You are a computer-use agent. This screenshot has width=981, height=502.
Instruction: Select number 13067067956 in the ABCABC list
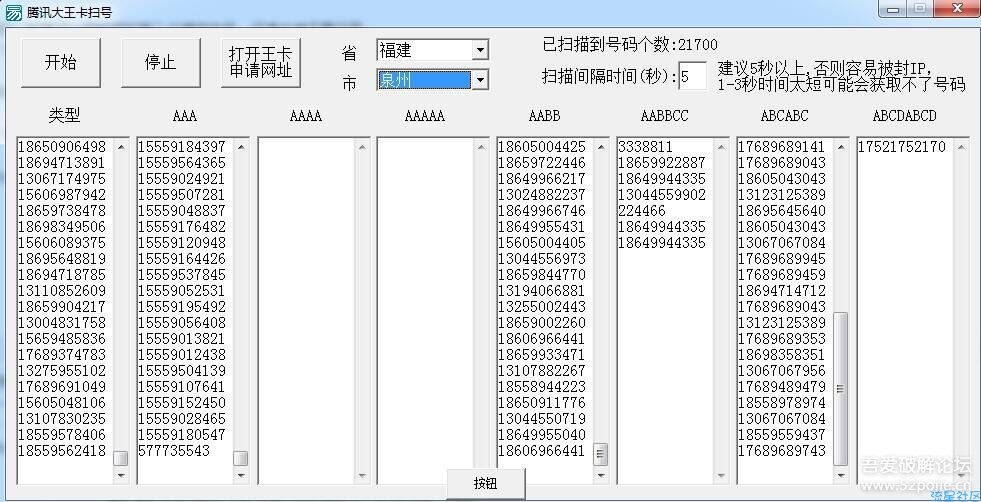pos(783,371)
